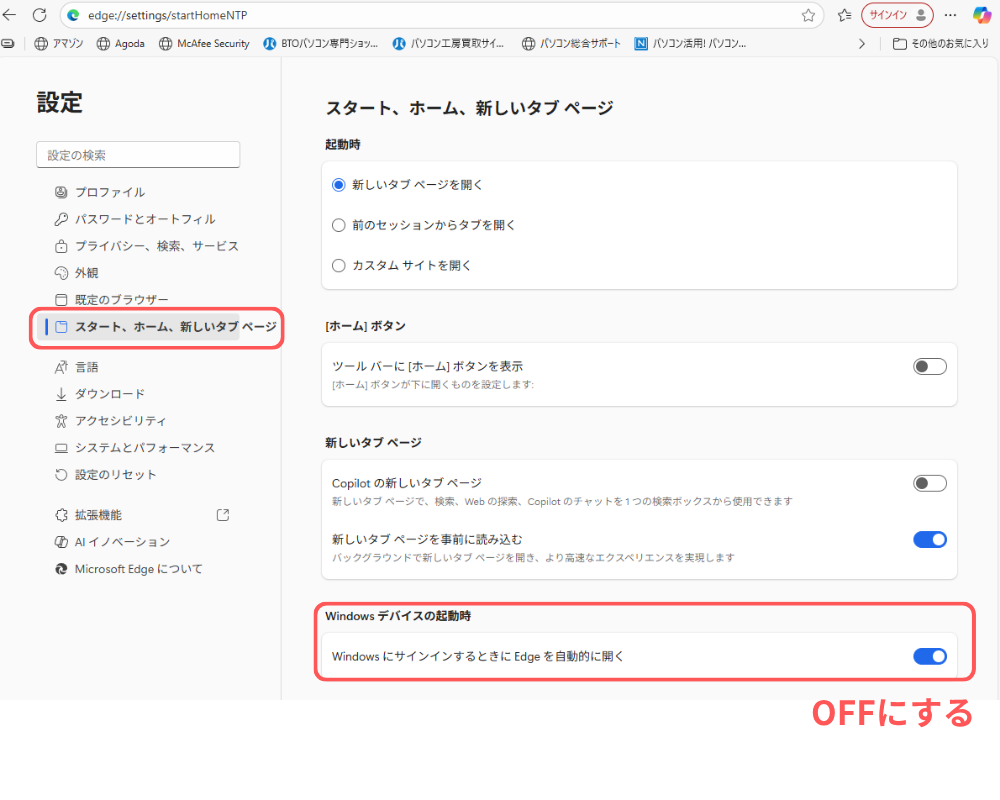Open 拡張機能 in new tab via external link icon

point(222,514)
